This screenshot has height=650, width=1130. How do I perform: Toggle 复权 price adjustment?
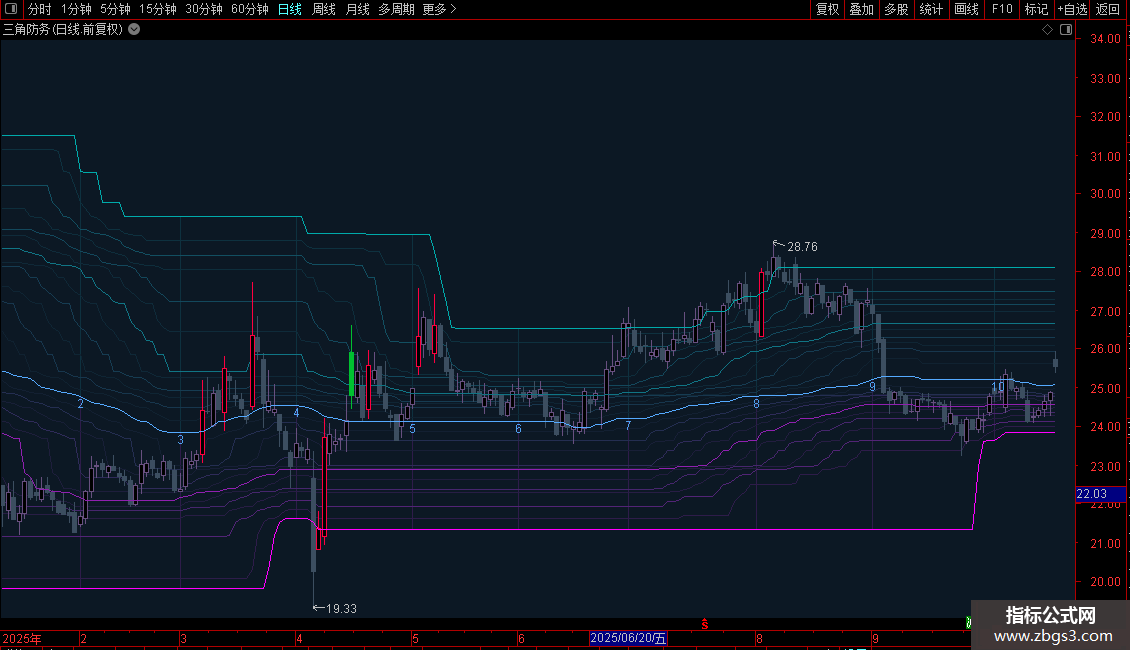click(x=827, y=9)
